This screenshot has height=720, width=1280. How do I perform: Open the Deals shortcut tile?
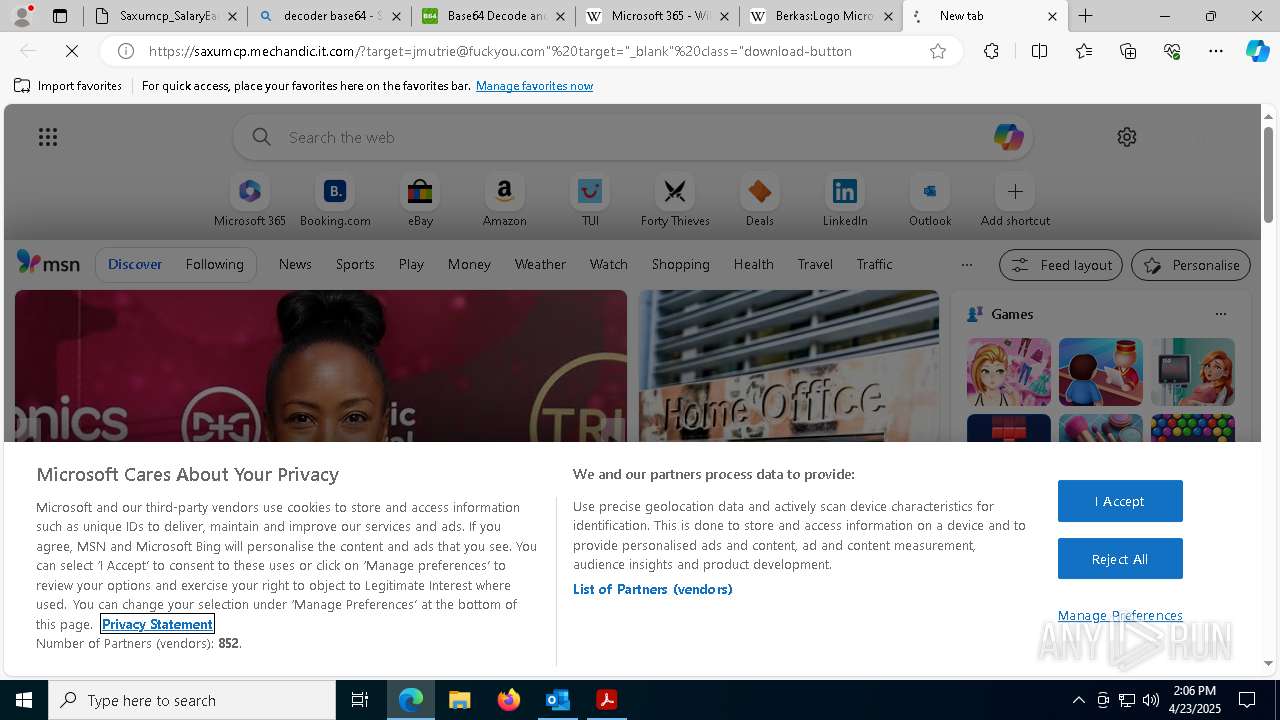(760, 200)
